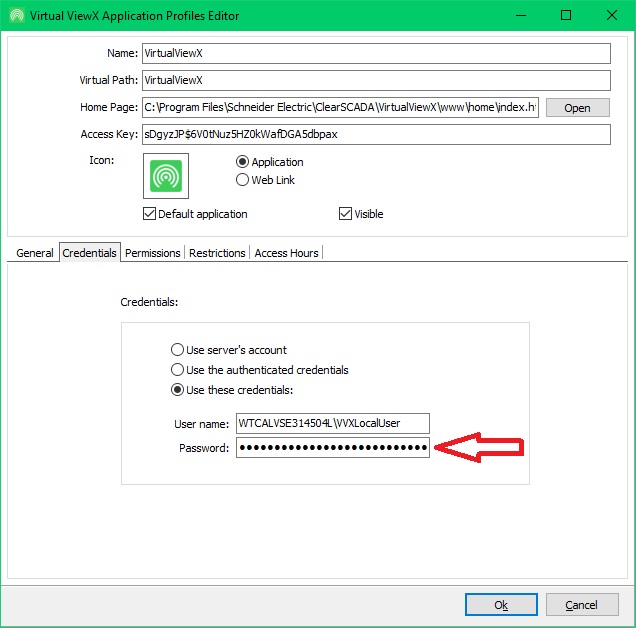Viewport: 636px width, 628px height.
Task: Choose Use server's account option
Action: tap(177, 350)
